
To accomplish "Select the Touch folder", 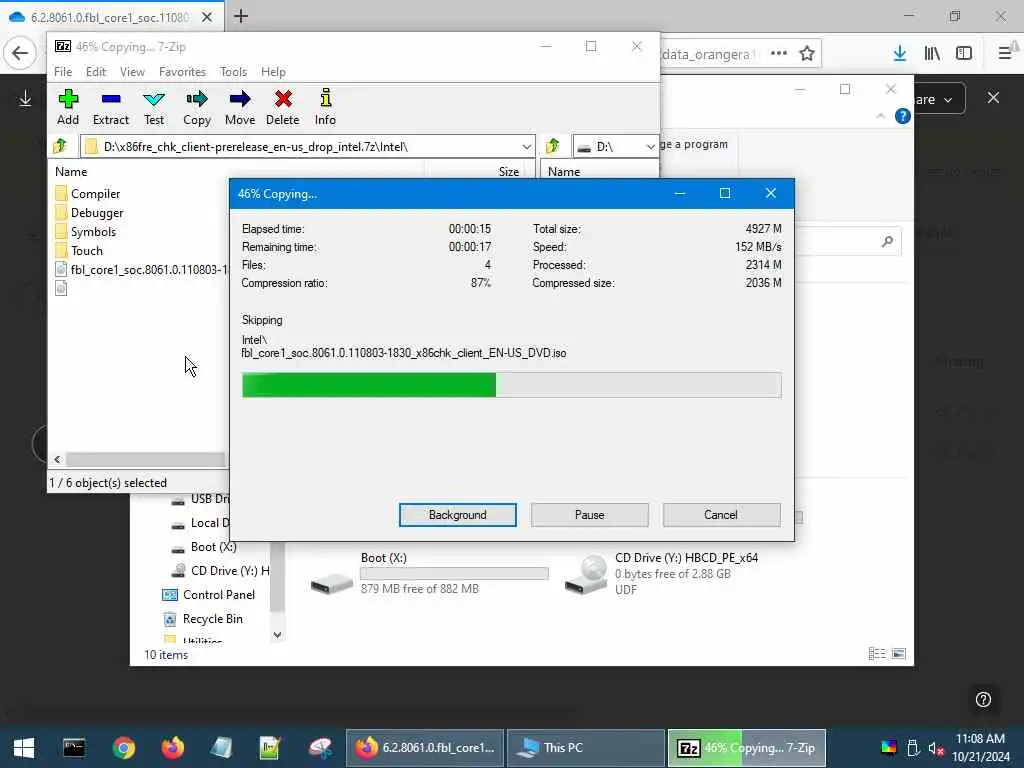I will click(x=80, y=250).
